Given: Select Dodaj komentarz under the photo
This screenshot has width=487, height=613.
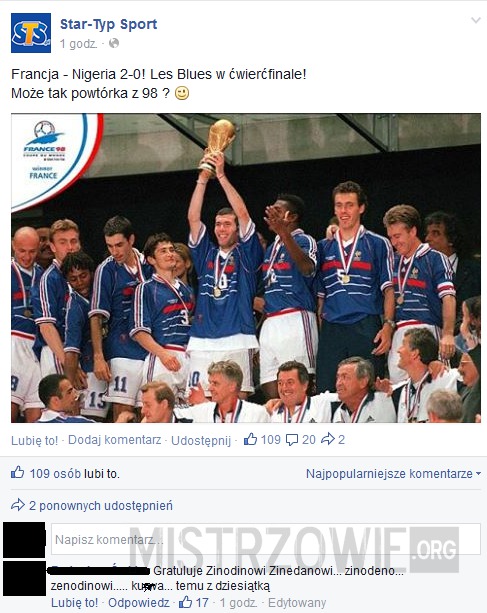Looking at the screenshot, I should (115, 440).
